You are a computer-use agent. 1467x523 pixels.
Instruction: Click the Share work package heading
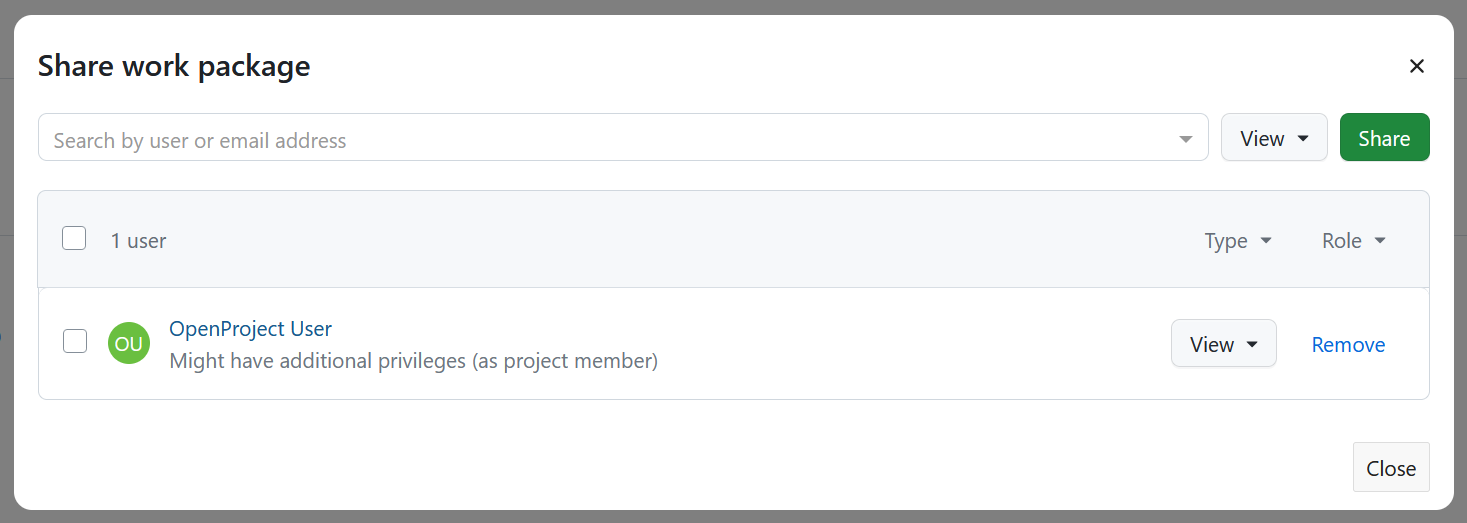(174, 67)
